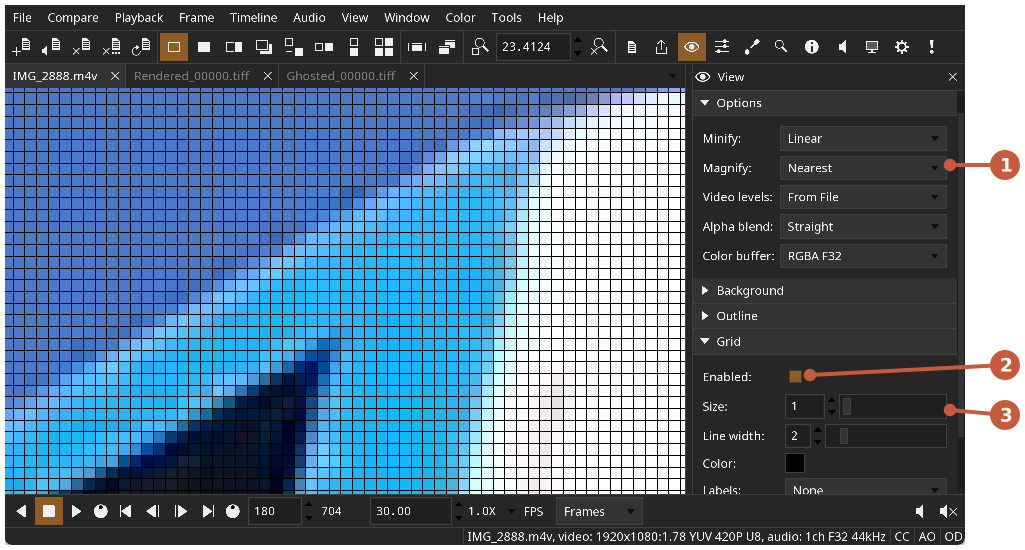This screenshot has height=550, width=1025.
Task: Click the Settings gear icon in toolbar
Action: [901, 47]
